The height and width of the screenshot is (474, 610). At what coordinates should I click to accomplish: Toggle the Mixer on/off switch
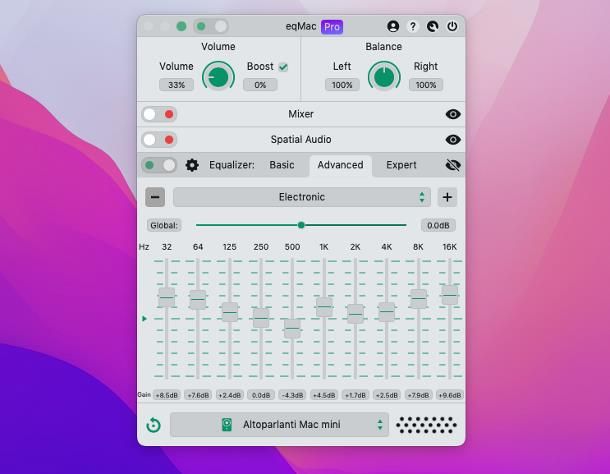[x=159, y=114]
